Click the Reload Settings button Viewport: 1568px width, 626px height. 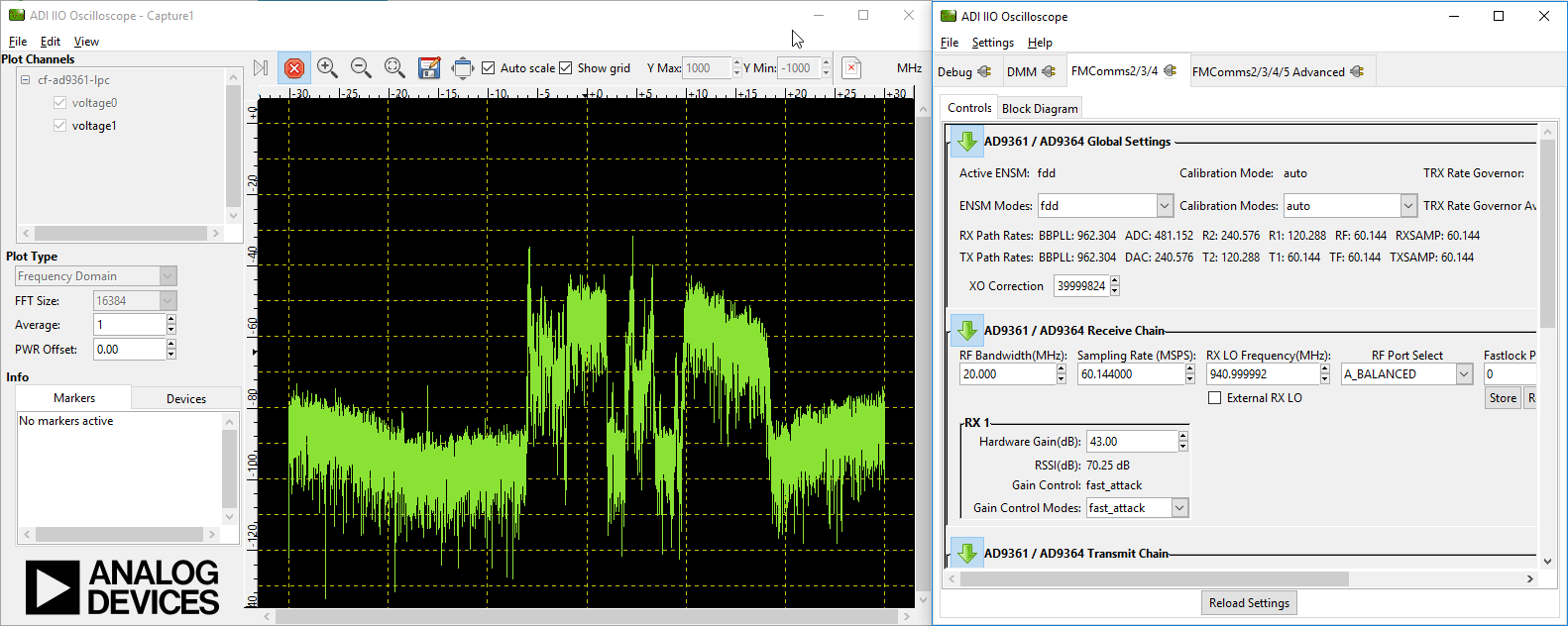point(1249,603)
